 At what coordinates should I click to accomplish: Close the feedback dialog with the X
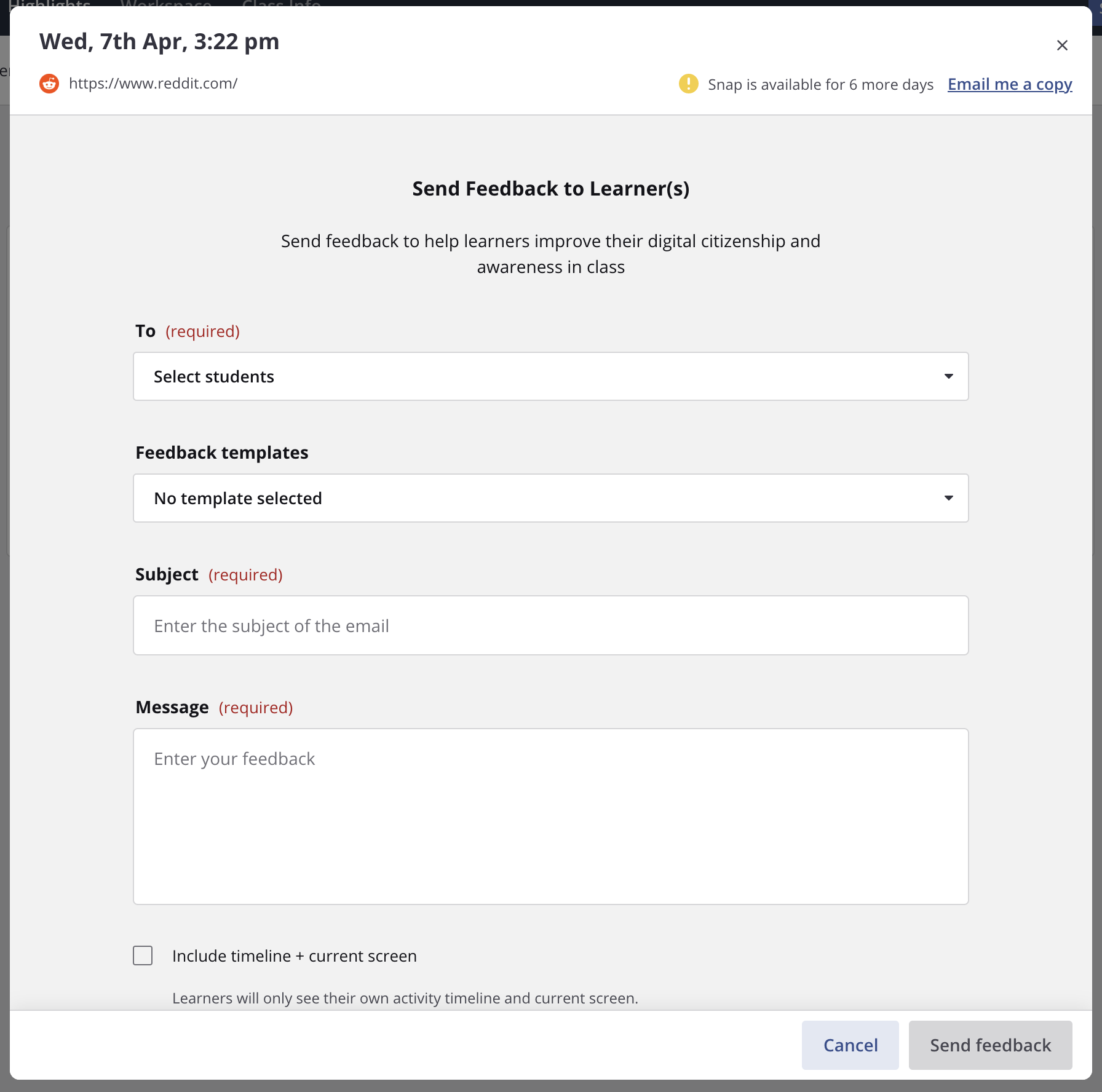coord(1062,45)
